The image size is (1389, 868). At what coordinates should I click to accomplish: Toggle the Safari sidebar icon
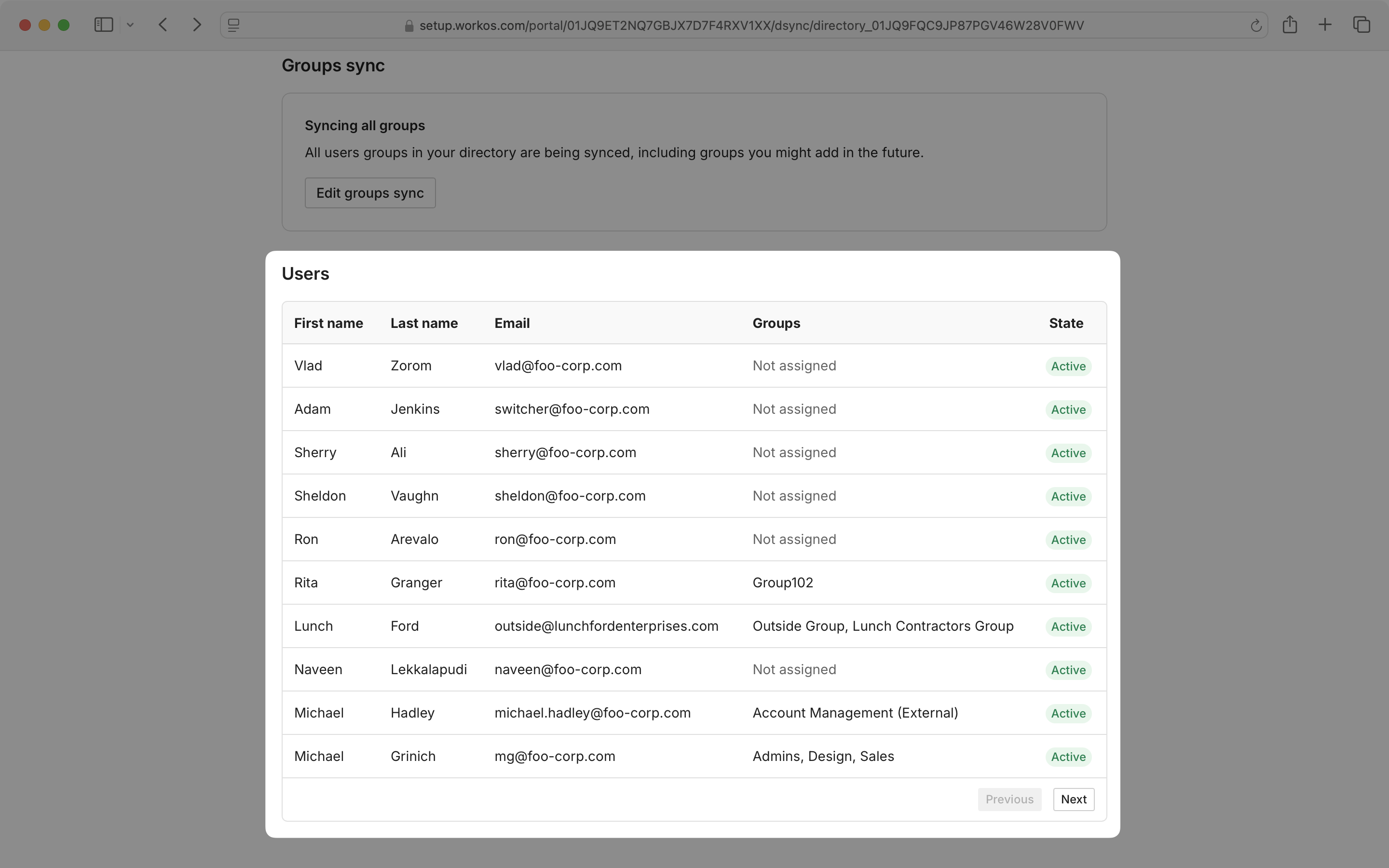103,25
